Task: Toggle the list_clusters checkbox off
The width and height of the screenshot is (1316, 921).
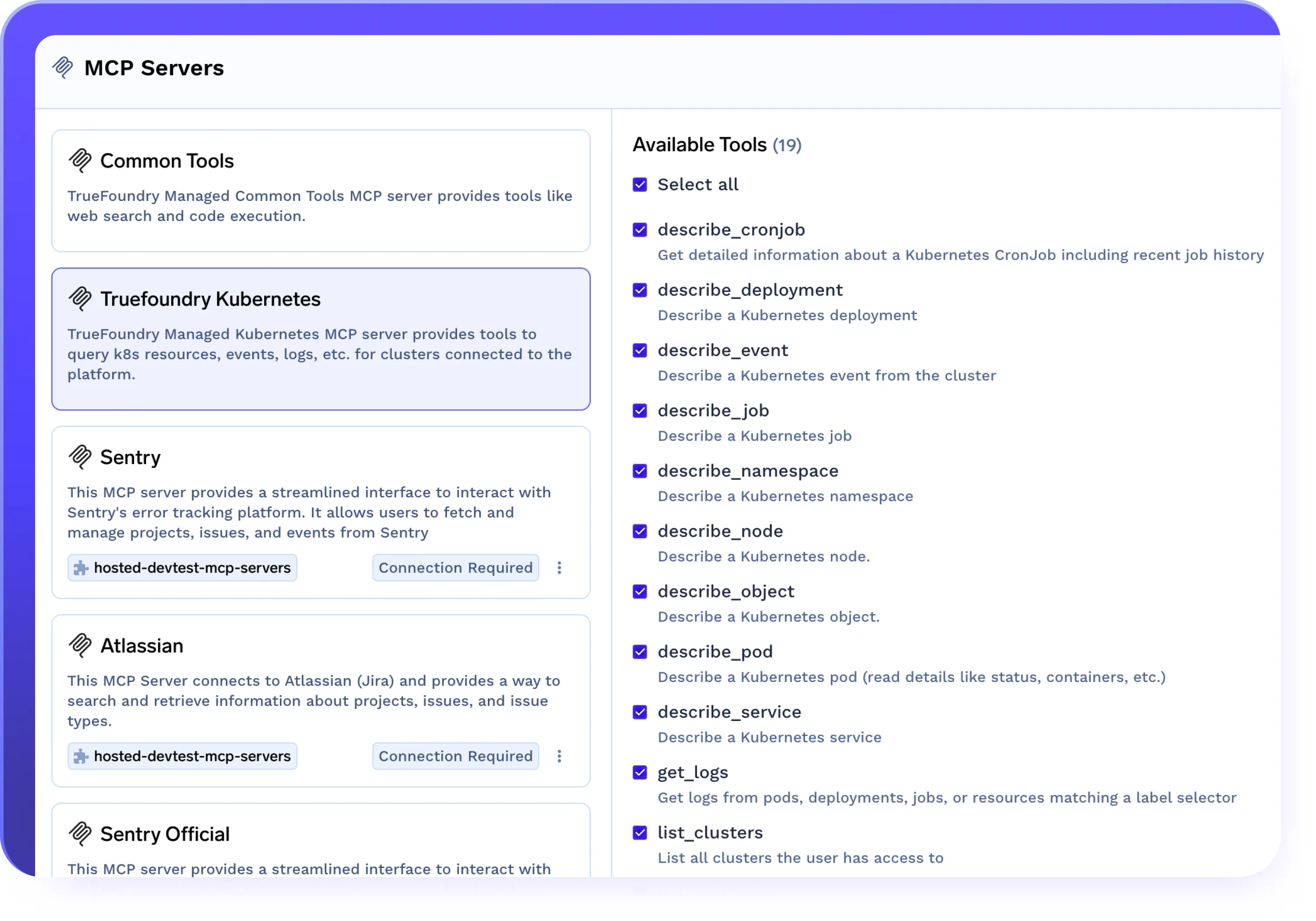Action: pos(640,832)
